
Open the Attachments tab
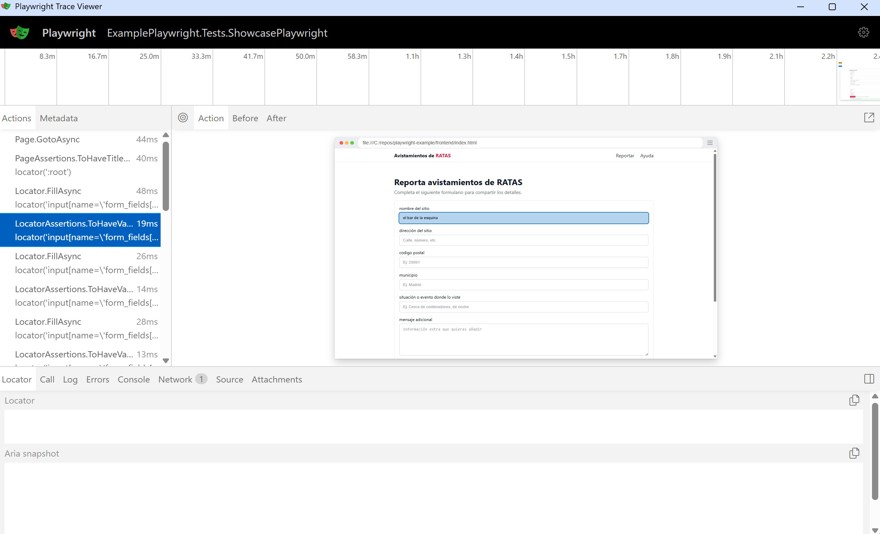277,380
